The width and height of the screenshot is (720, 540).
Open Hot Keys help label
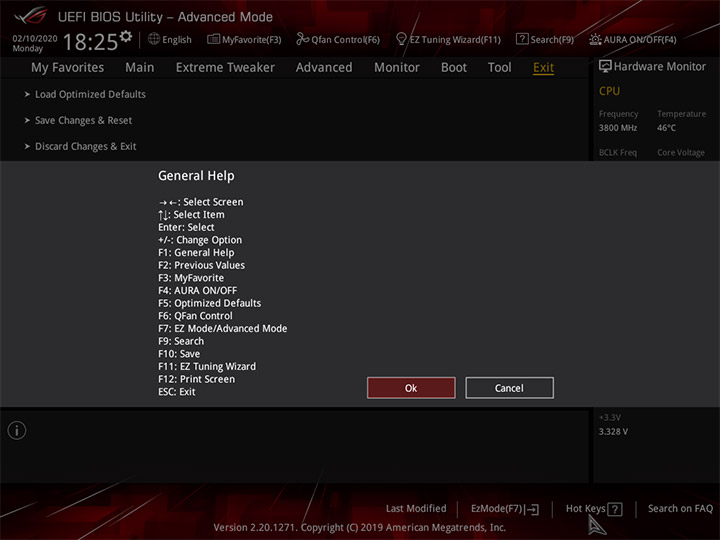click(585, 509)
